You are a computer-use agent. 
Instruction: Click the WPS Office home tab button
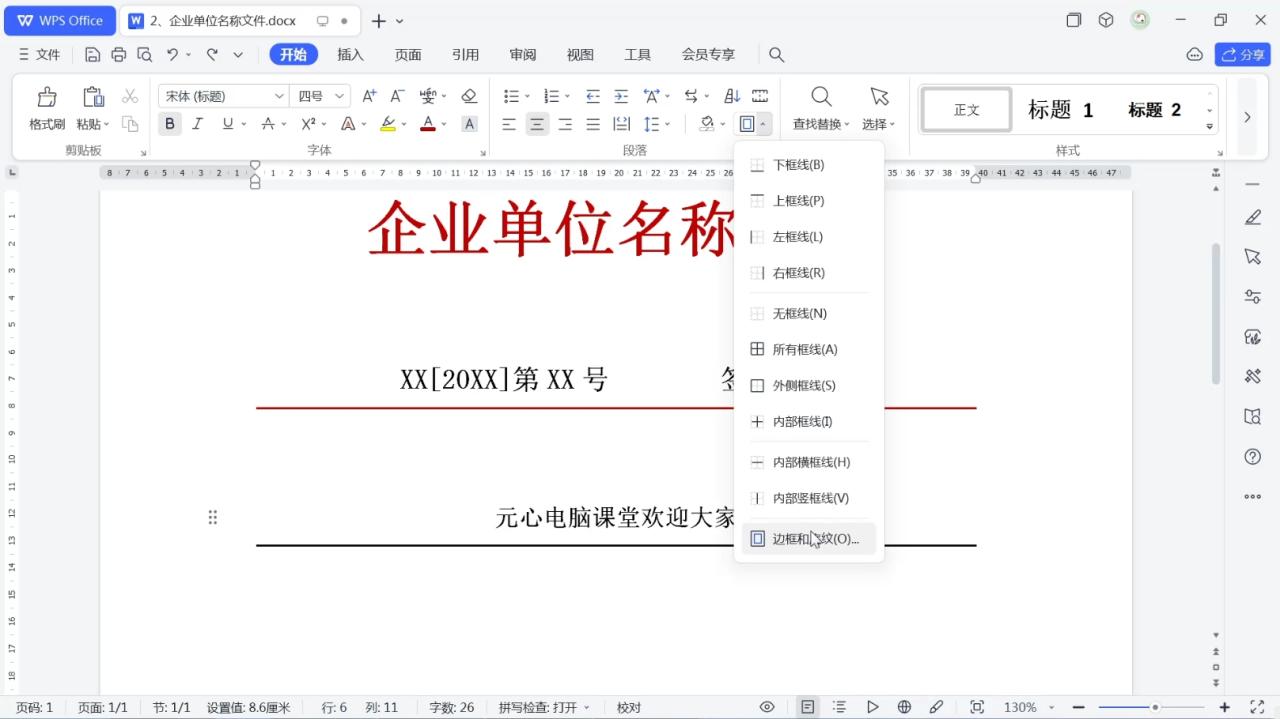[61, 20]
